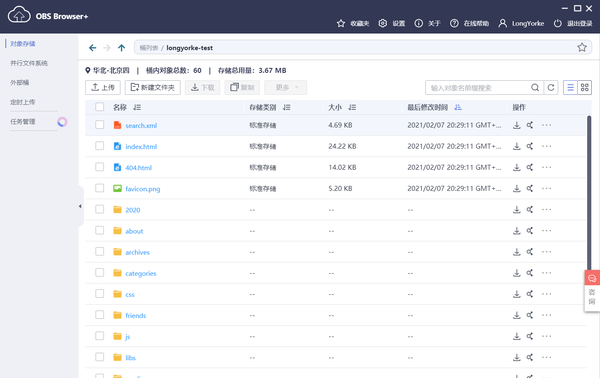
Task: Open 对象存储 in the sidebar
Action: (23, 44)
